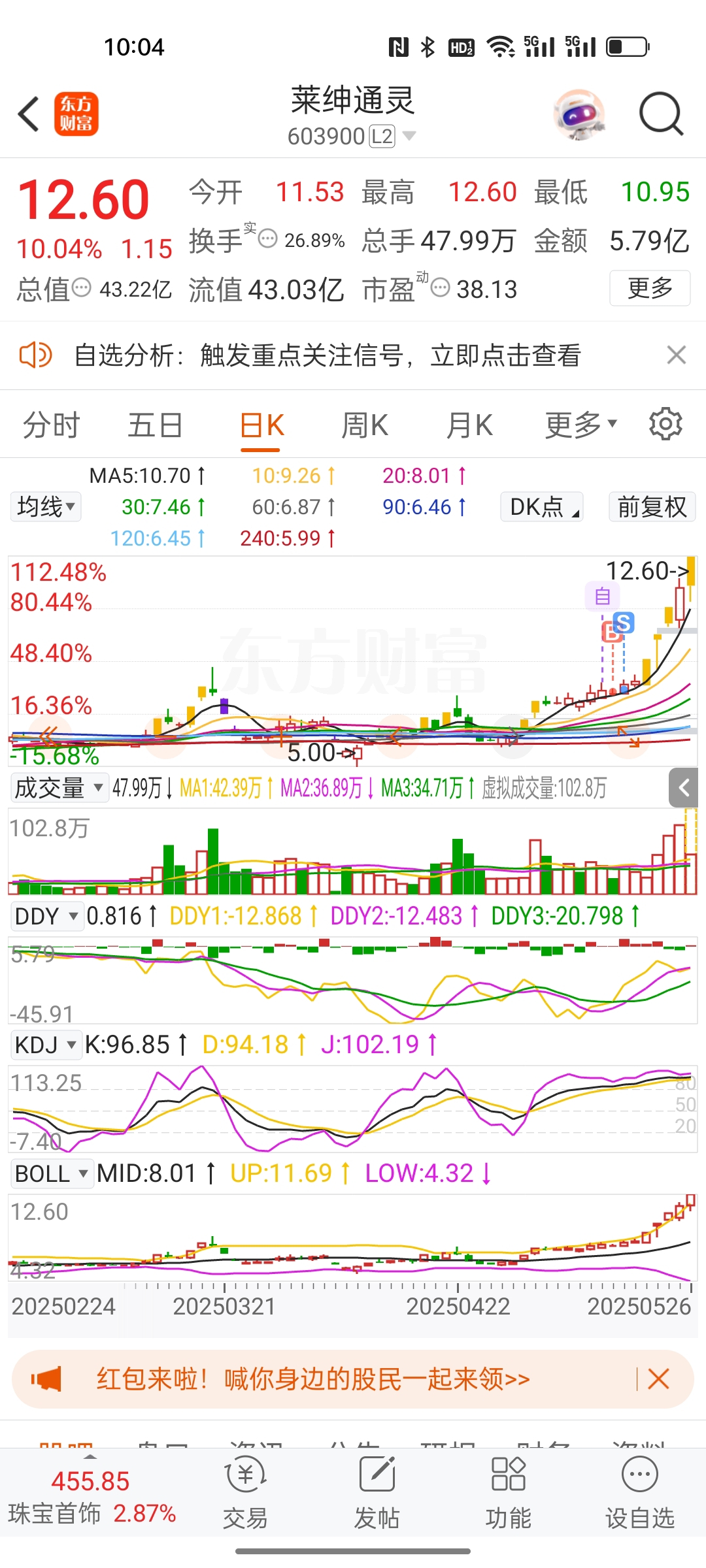
Task: Switch to the 分时 tab
Action: tap(51, 425)
